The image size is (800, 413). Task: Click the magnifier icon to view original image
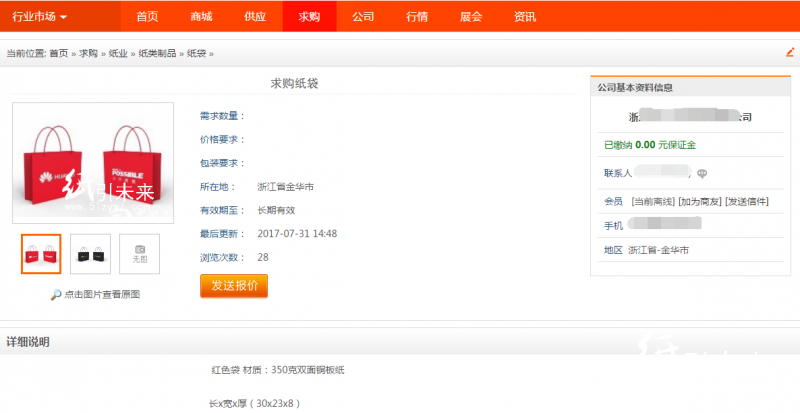click(56, 295)
